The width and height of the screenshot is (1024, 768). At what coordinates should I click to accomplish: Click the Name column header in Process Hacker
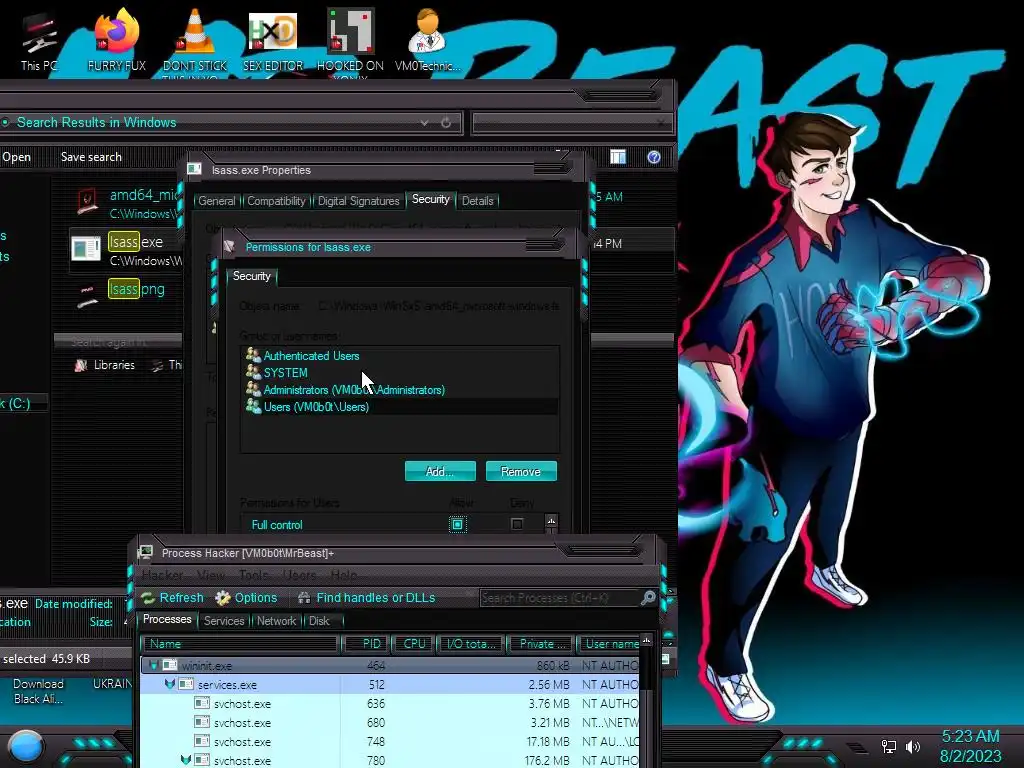(x=240, y=644)
